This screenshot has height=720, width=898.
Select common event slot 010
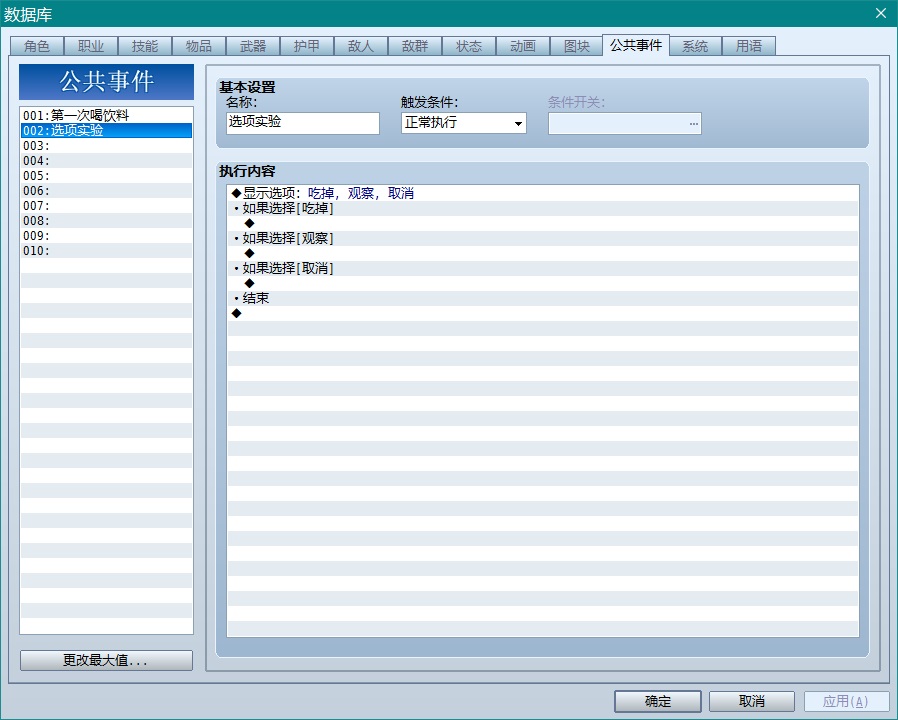pyautogui.click(x=107, y=250)
